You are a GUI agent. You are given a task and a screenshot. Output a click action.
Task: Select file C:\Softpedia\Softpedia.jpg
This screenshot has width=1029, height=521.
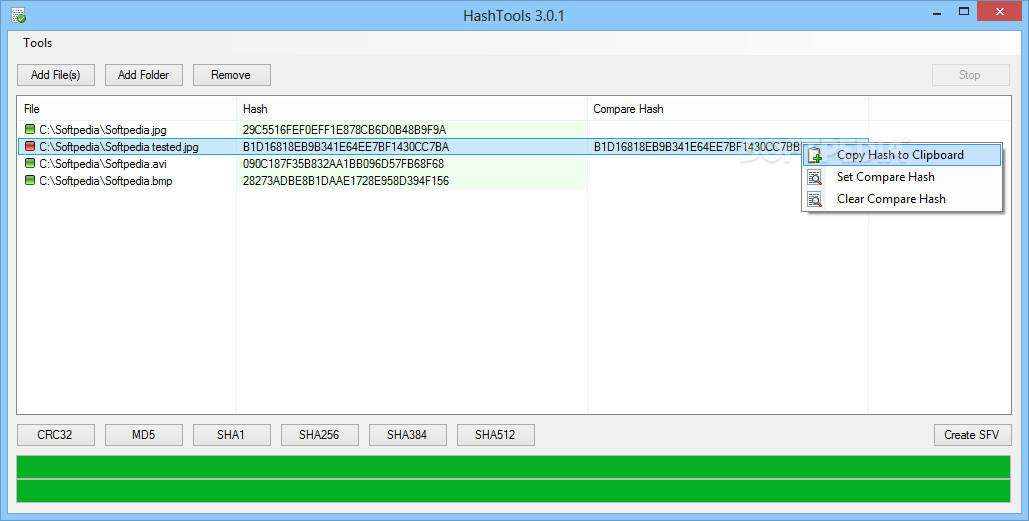(103, 129)
